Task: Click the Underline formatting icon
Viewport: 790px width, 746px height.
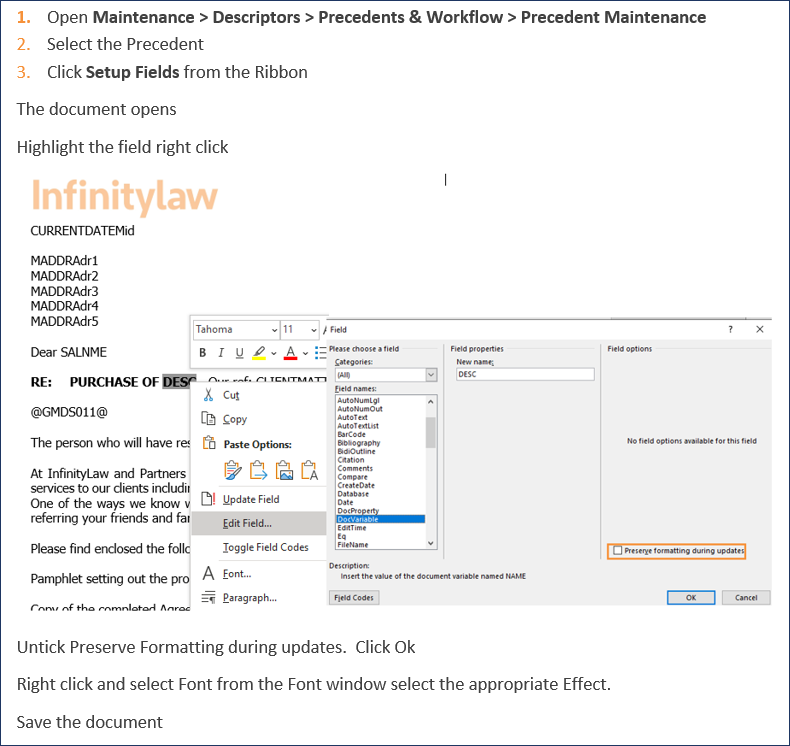Action: [238, 353]
